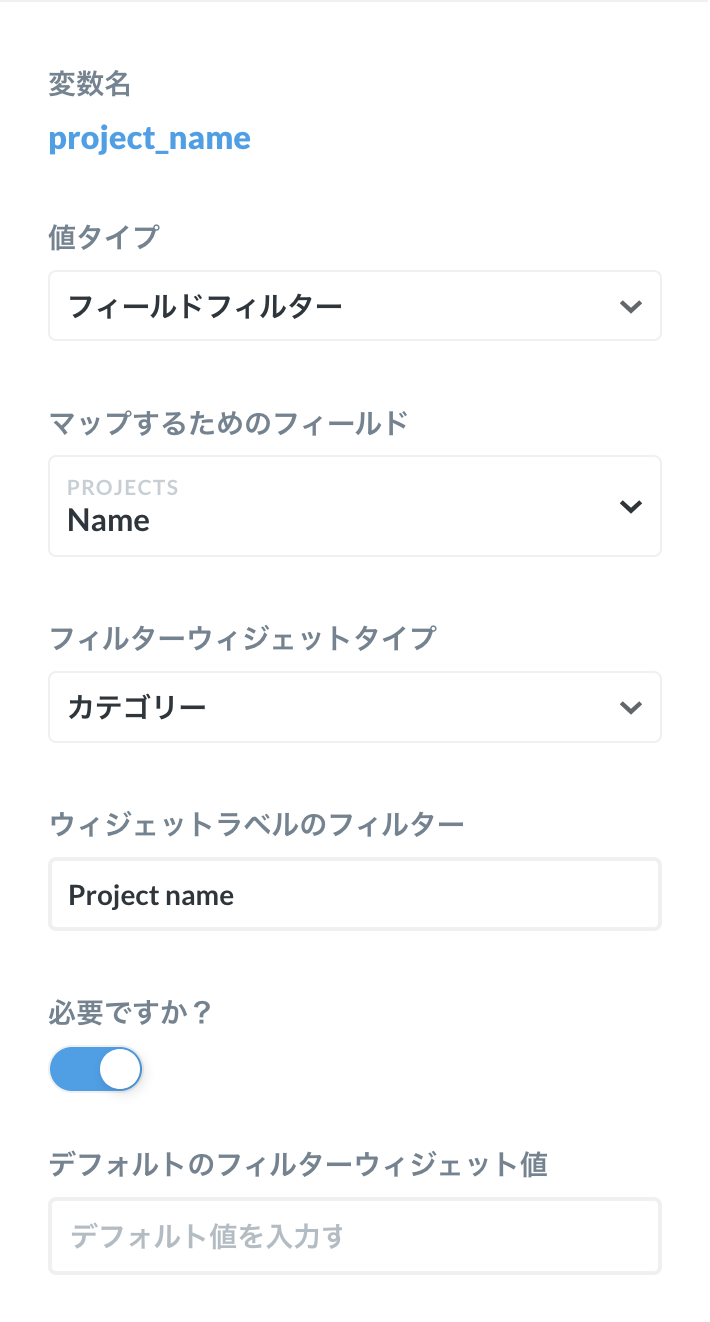Click the Project name label input

(355, 894)
